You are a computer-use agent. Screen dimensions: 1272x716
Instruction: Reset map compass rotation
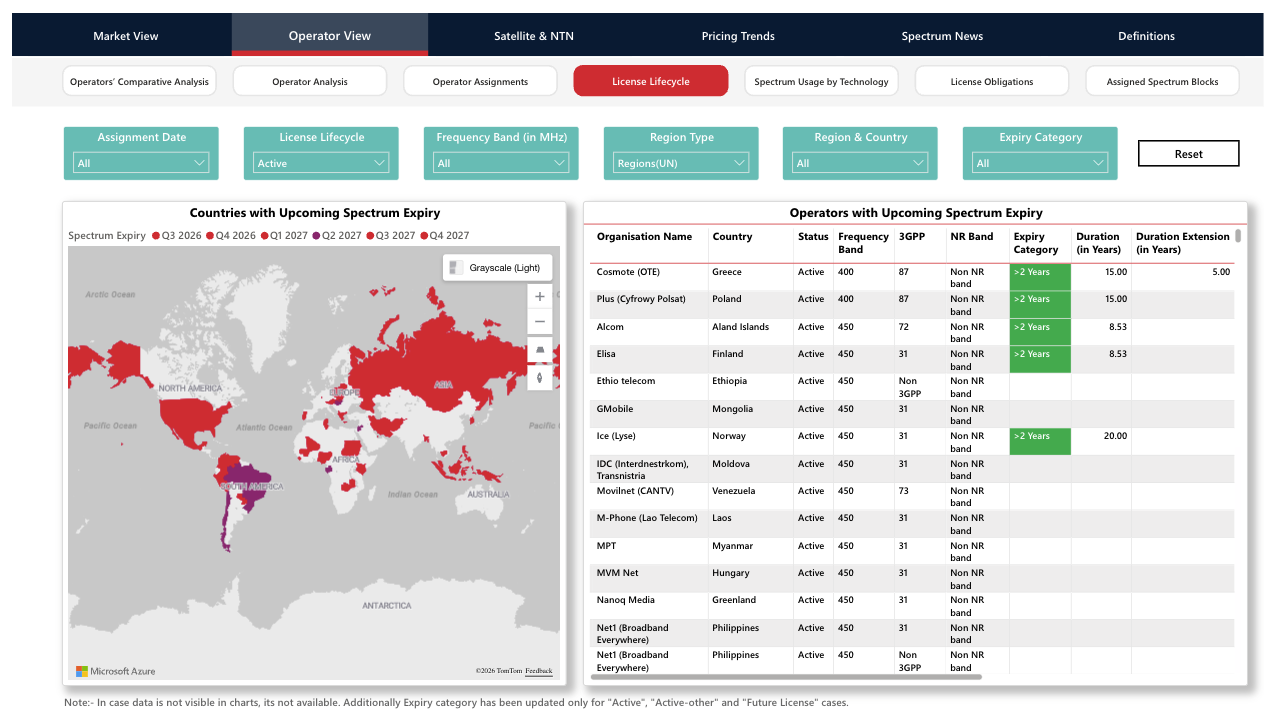540,377
